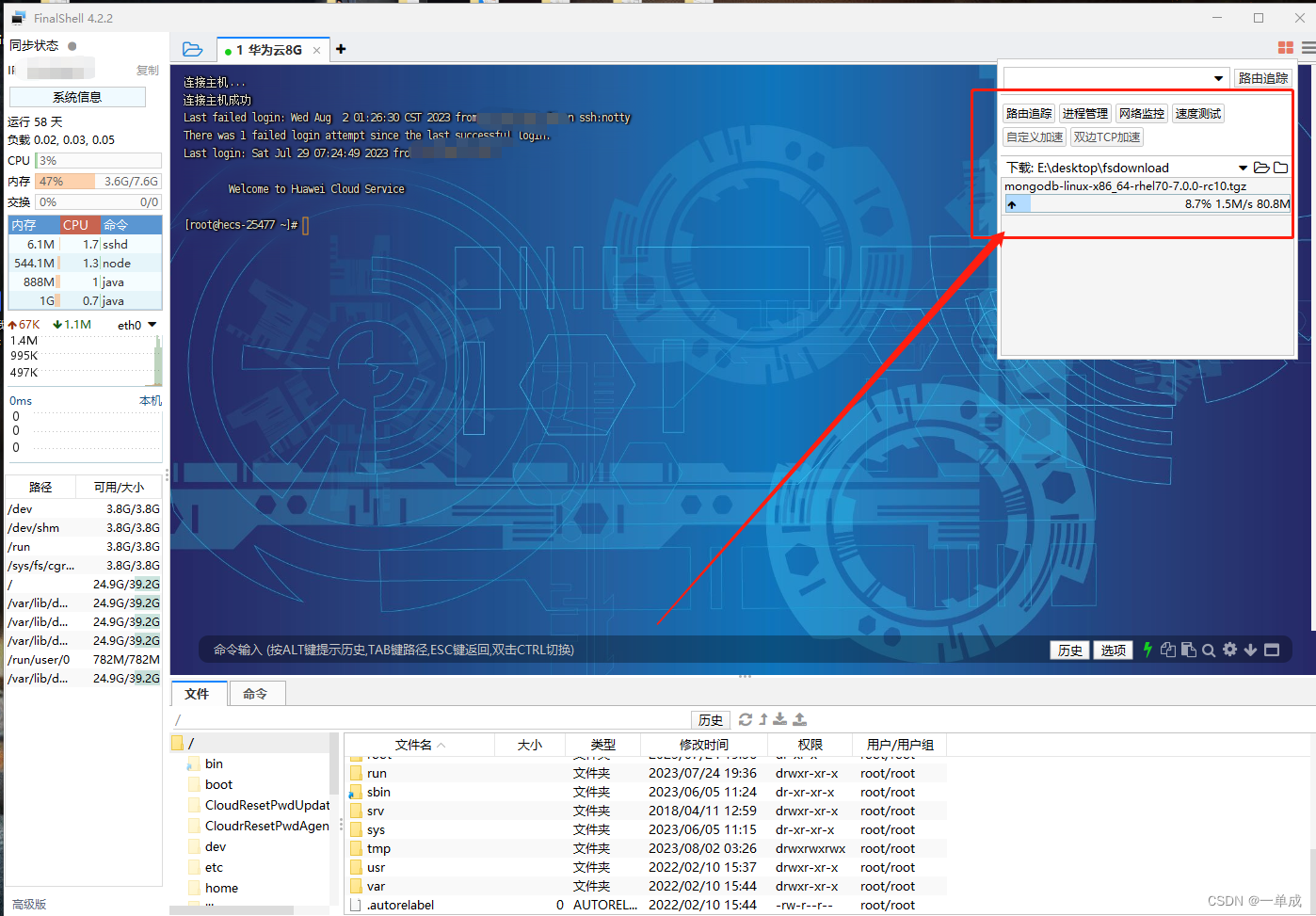
Task: Go to parent directory with up-arrow icon
Action: tap(763, 719)
